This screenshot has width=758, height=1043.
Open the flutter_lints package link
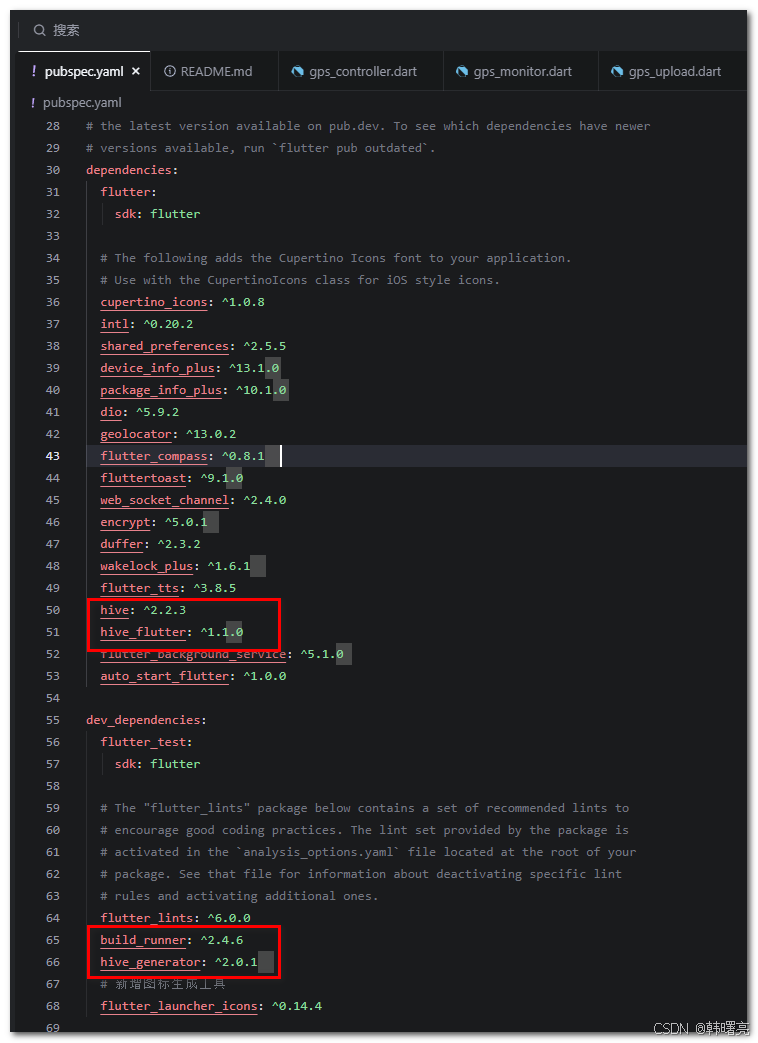pyautogui.click(x=147, y=918)
